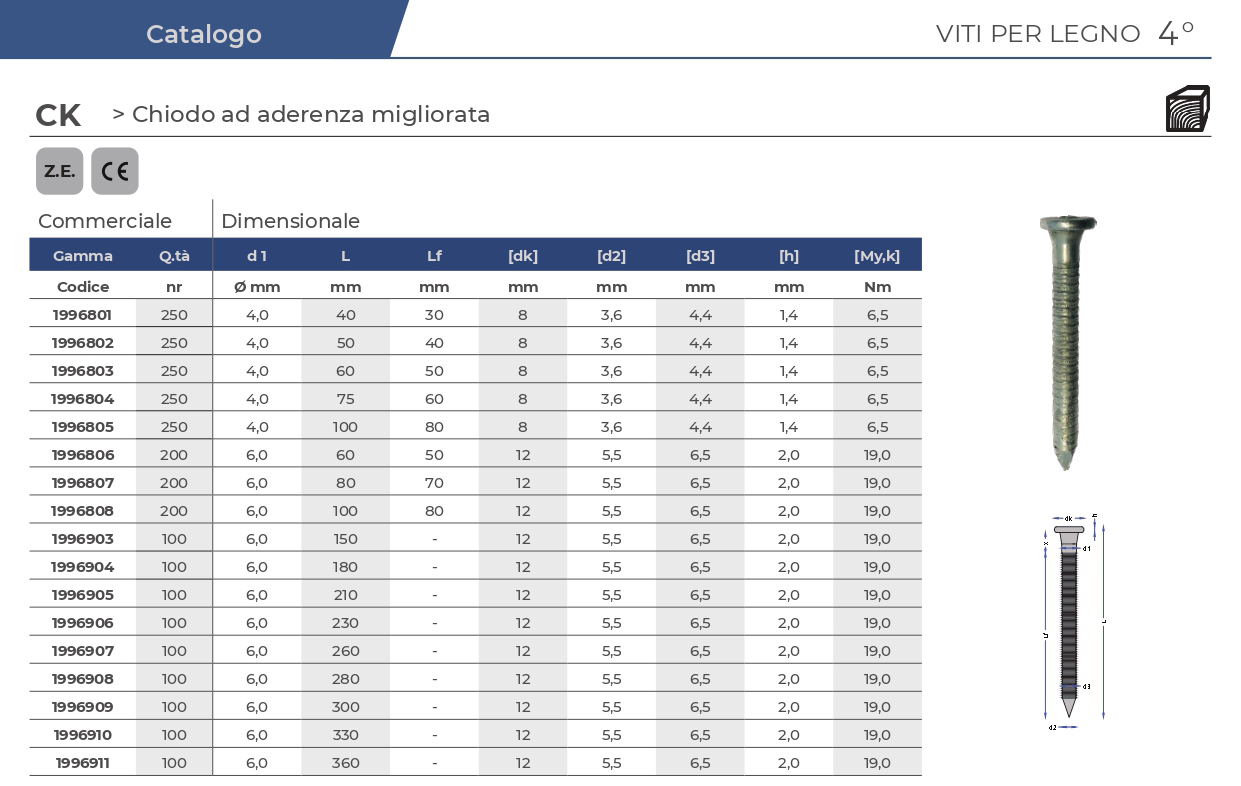Click the nail dimension diagram
The height and width of the screenshot is (786, 1241).
pyautogui.click(x=1071, y=622)
